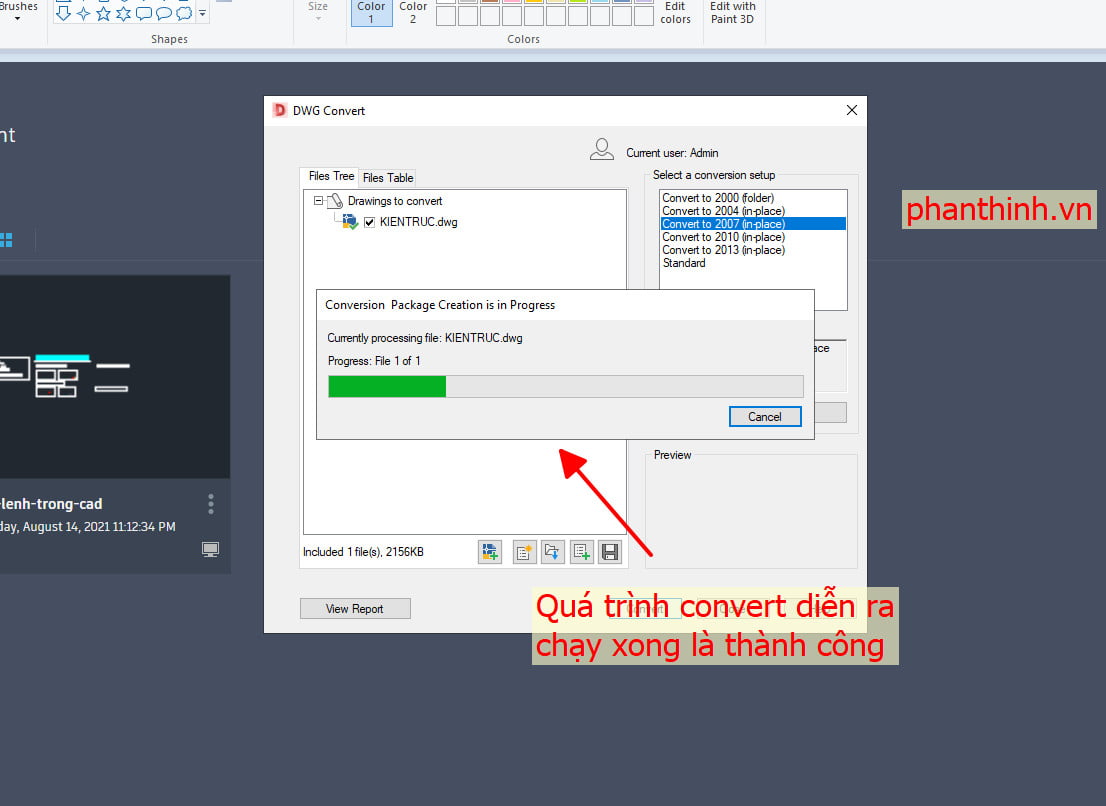Viewport: 1106px width, 806px height.
Task: Select Color 1 in Paint
Action: 371,13
